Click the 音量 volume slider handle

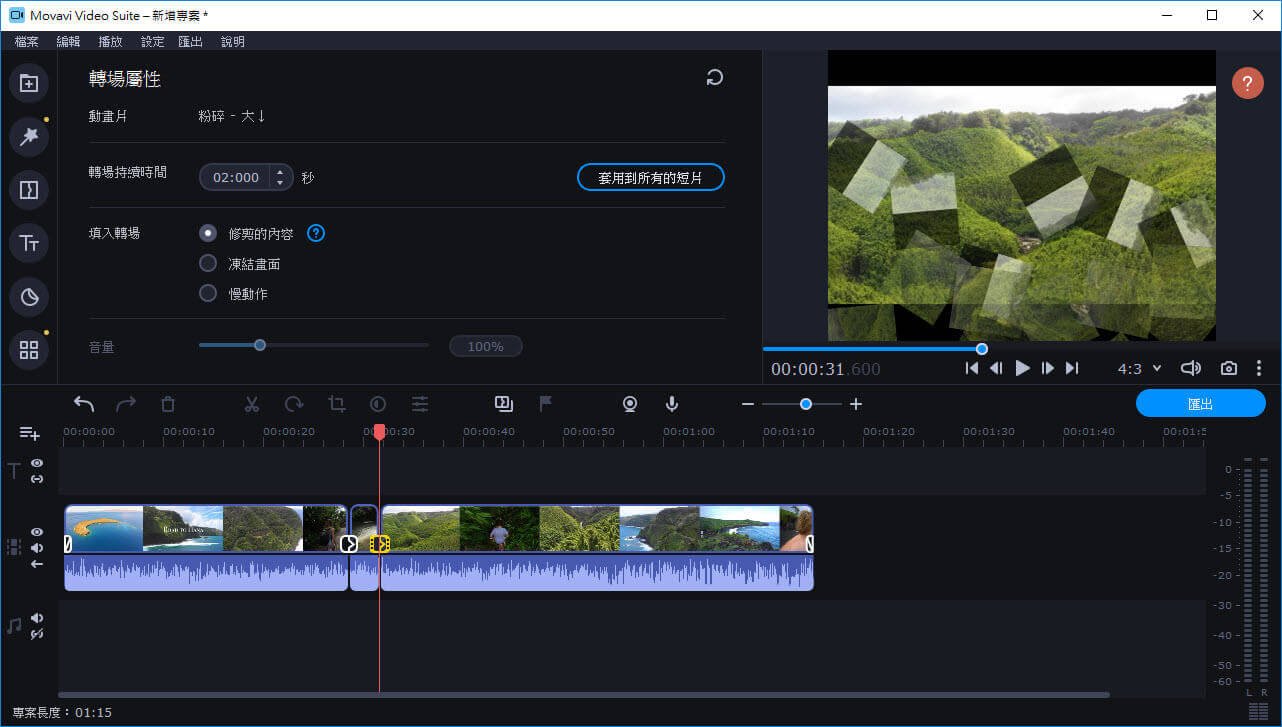pyautogui.click(x=260, y=345)
